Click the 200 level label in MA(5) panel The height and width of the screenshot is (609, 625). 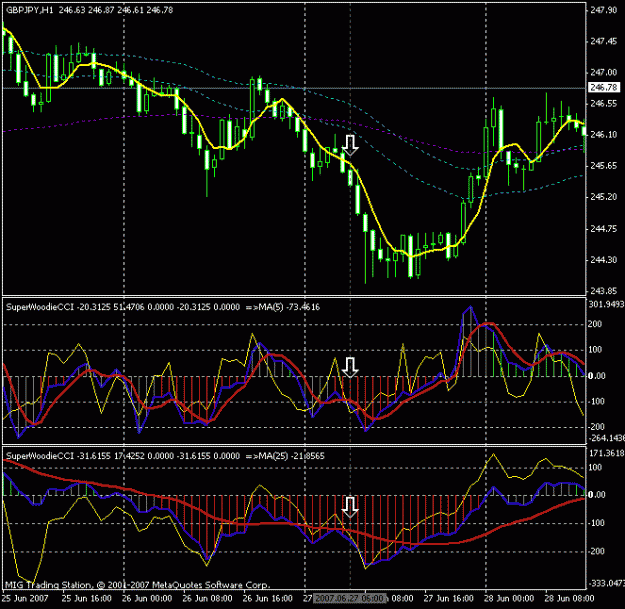[595, 324]
